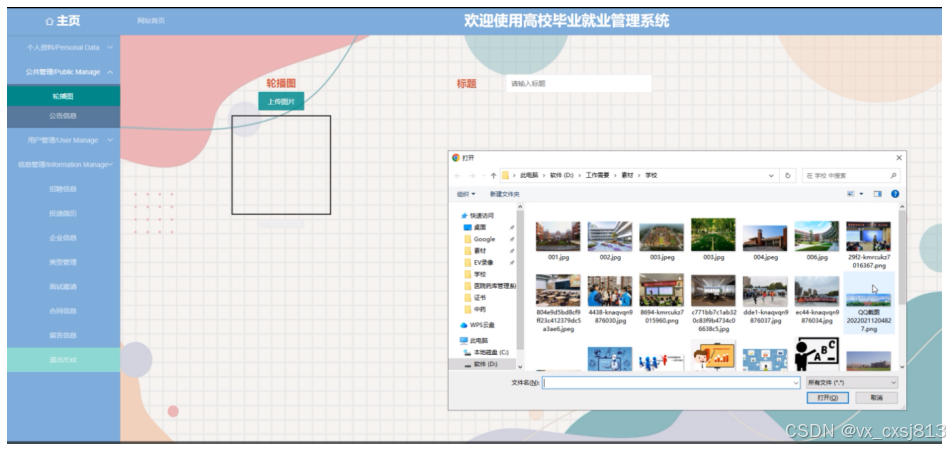Expand 个人资料/Personal Data menu
Screen dimensions: 950x449
pos(64,47)
